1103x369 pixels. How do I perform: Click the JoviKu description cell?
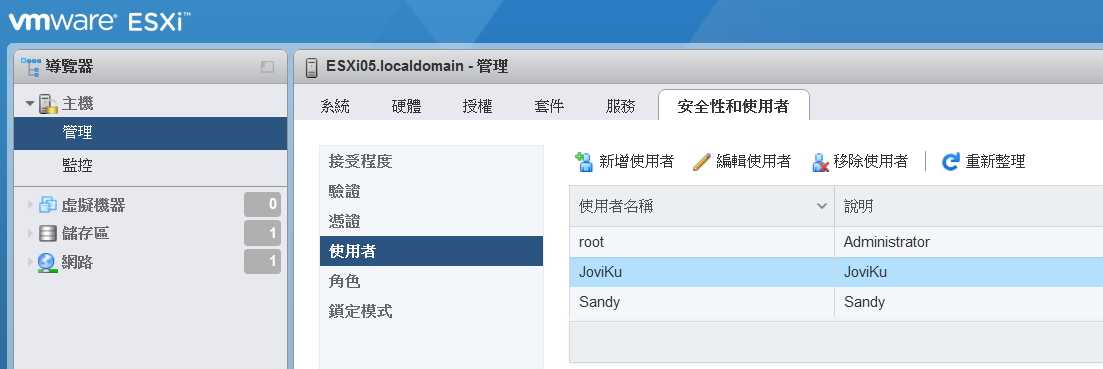coord(969,272)
